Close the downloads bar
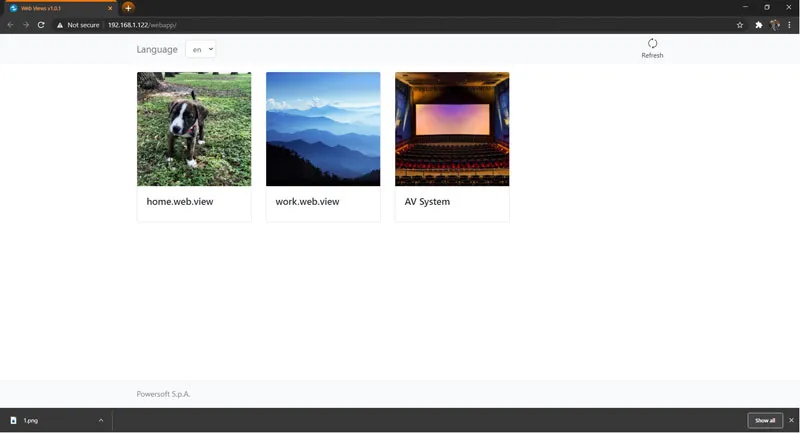800x433 pixels. tap(791, 420)
